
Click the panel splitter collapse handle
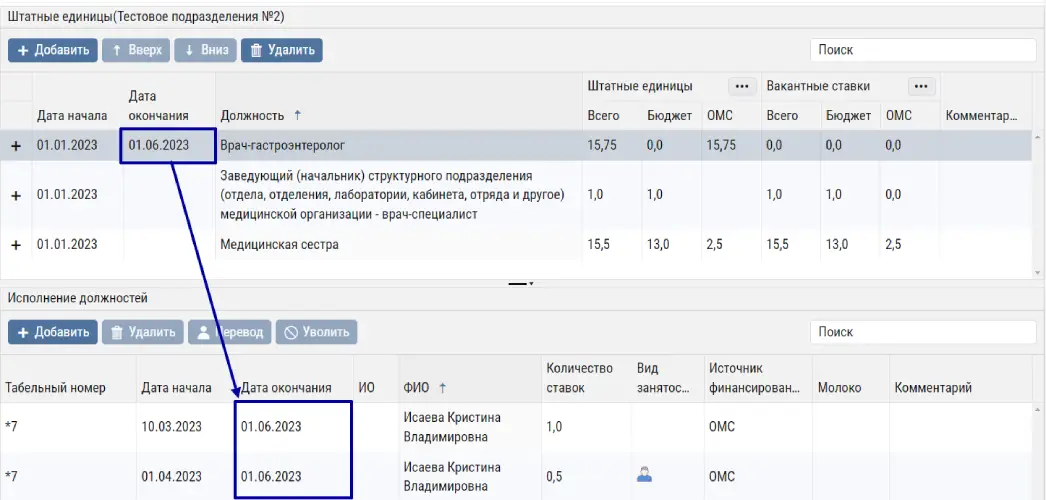pos(522,284)
